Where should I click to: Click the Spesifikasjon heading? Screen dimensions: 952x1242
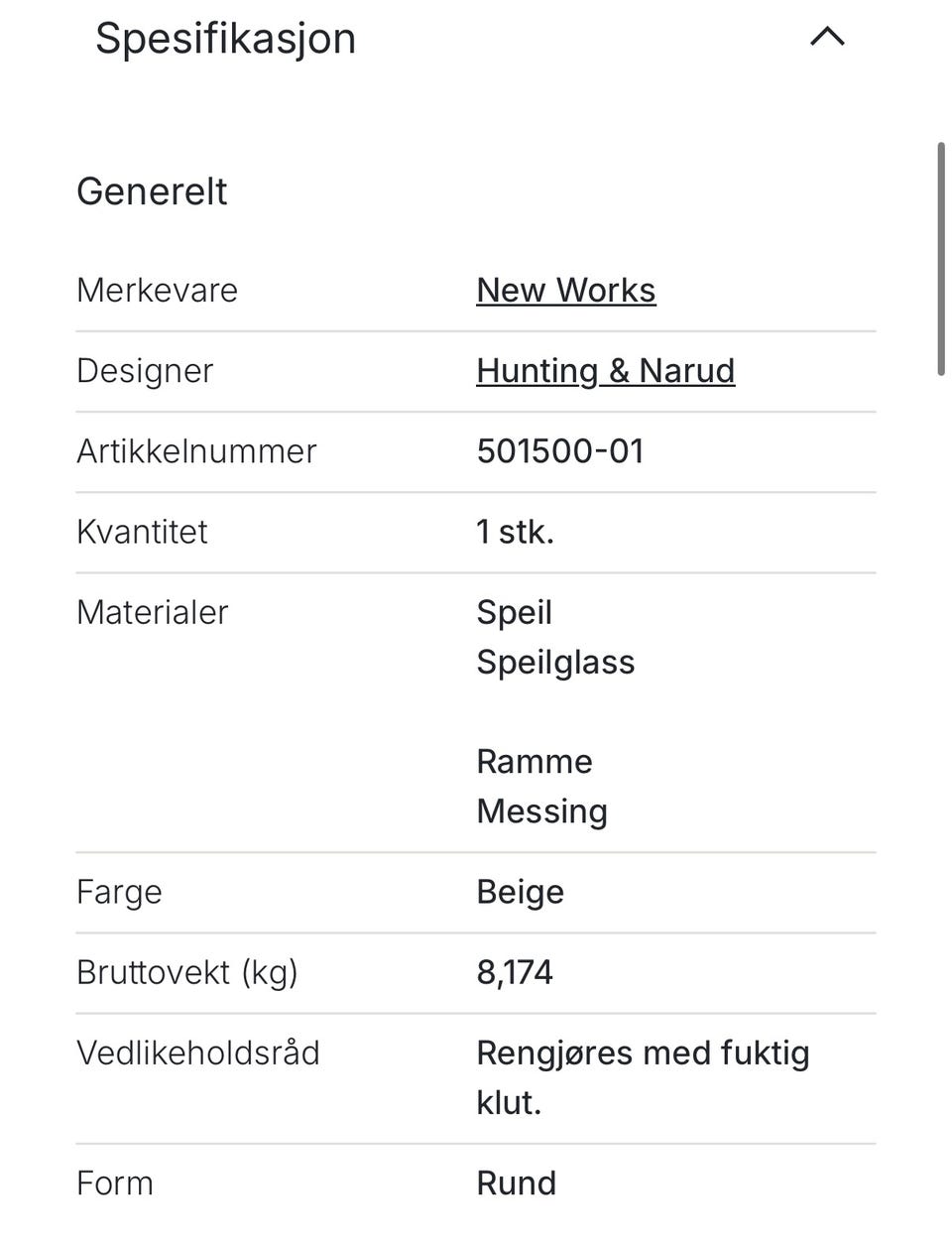pyautogui.click(x=225, y=39)
